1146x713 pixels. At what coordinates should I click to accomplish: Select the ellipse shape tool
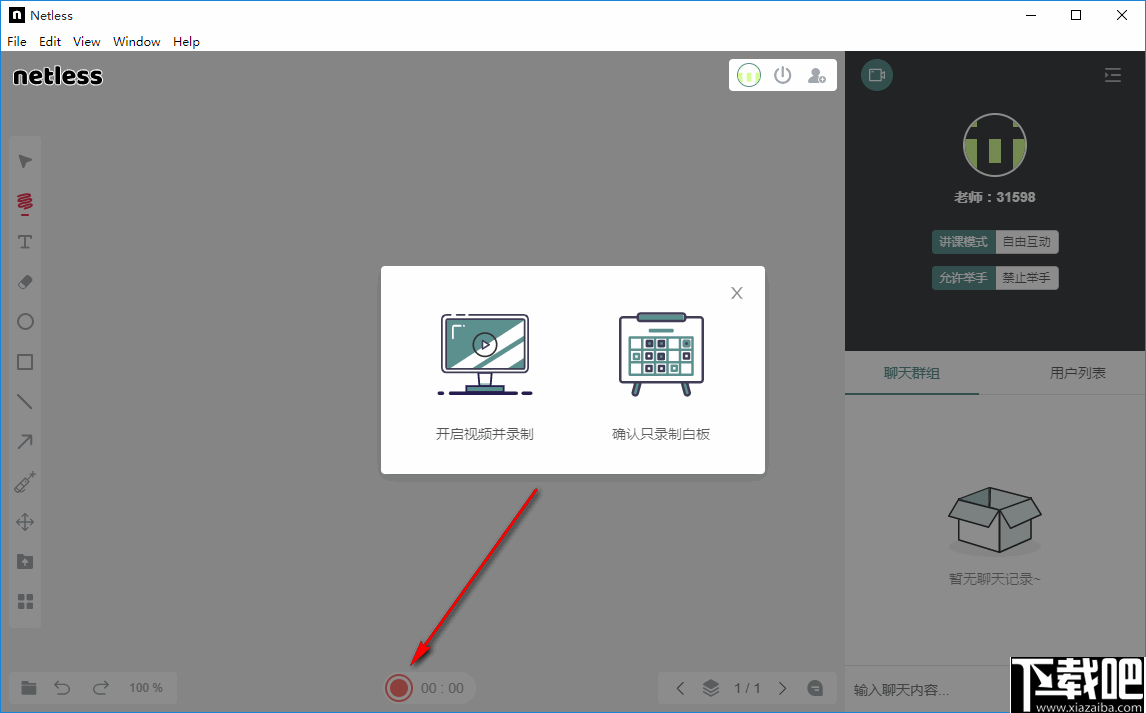click(x=24, y=321)
